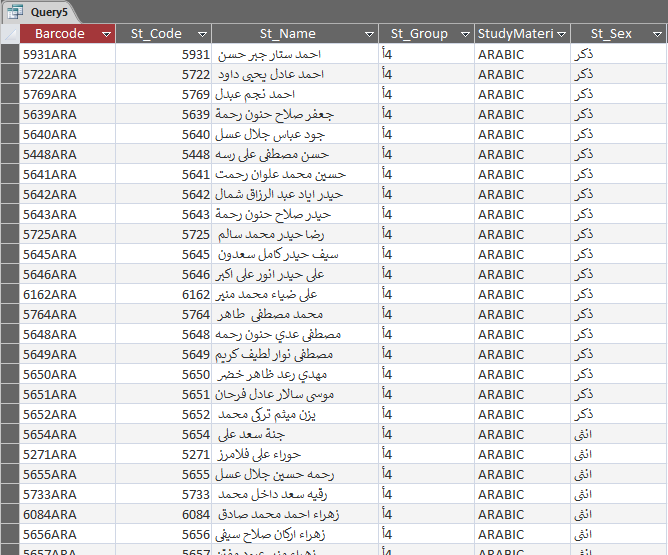Click ARABIC cell in 5931ARA row
The image size is (668, 555).
[x=522, y=55]
